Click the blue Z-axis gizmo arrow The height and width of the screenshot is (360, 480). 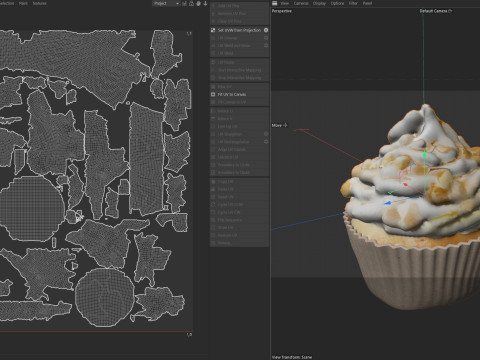pos(389,203)
